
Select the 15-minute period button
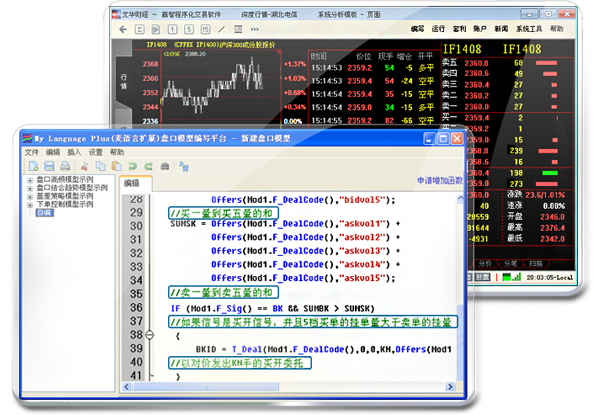tap(205, 30)
